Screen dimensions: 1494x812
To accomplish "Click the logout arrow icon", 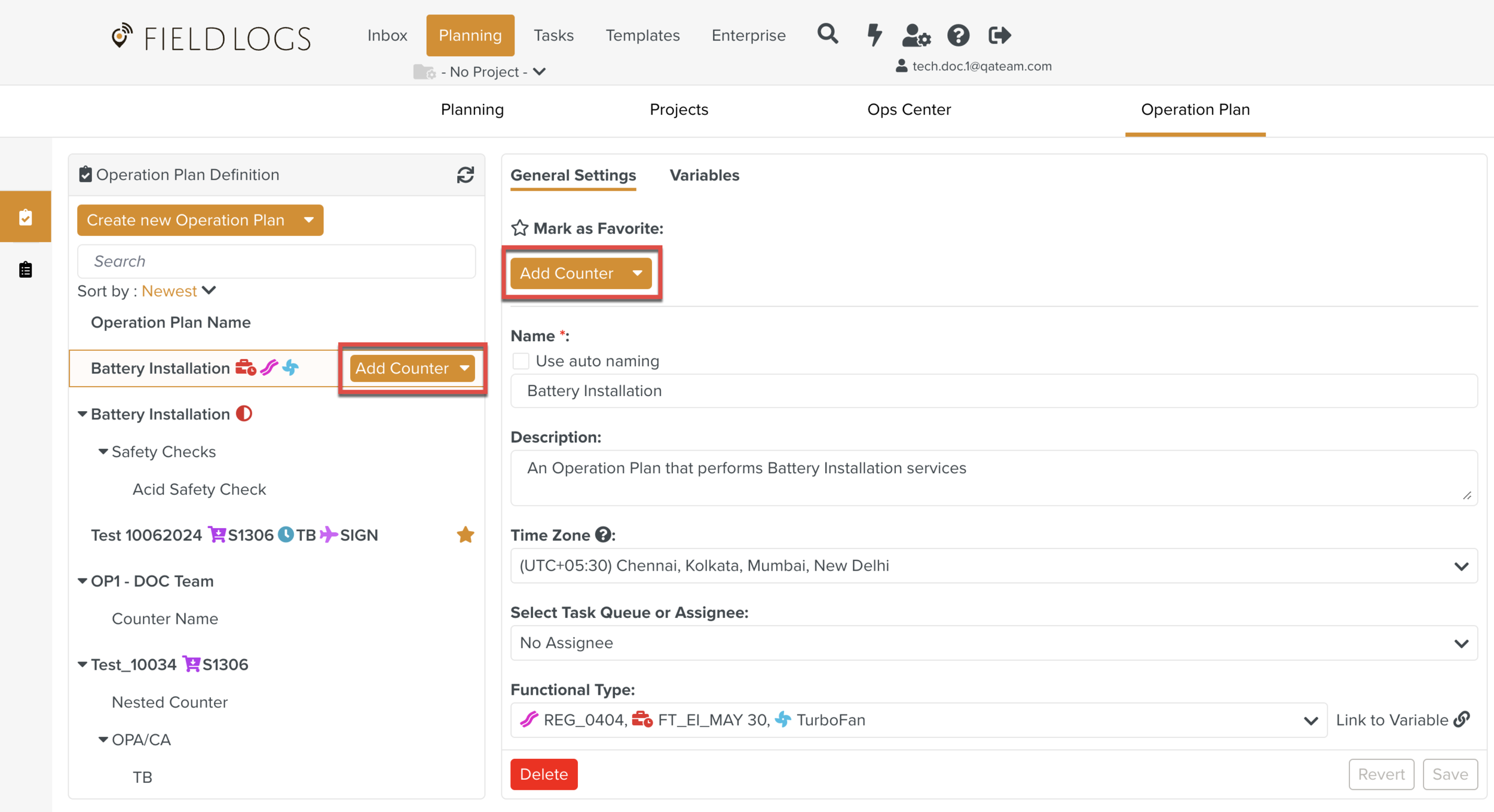I will [x=999, y=35].
